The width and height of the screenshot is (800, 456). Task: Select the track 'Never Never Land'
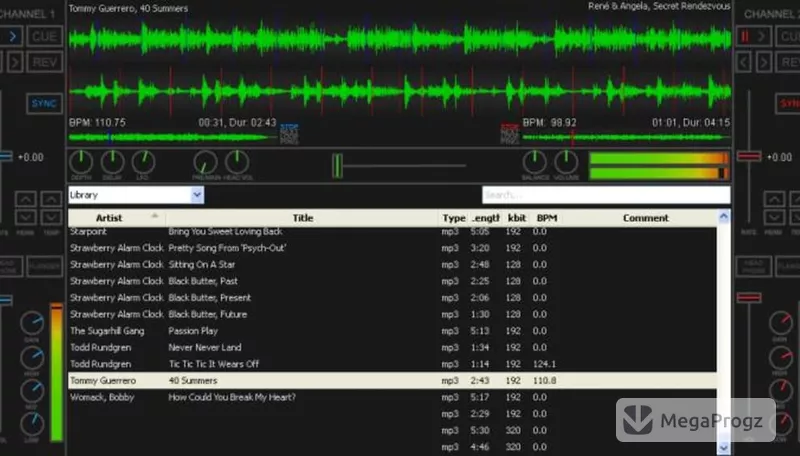pyautogui.click(x=392, y=347)
